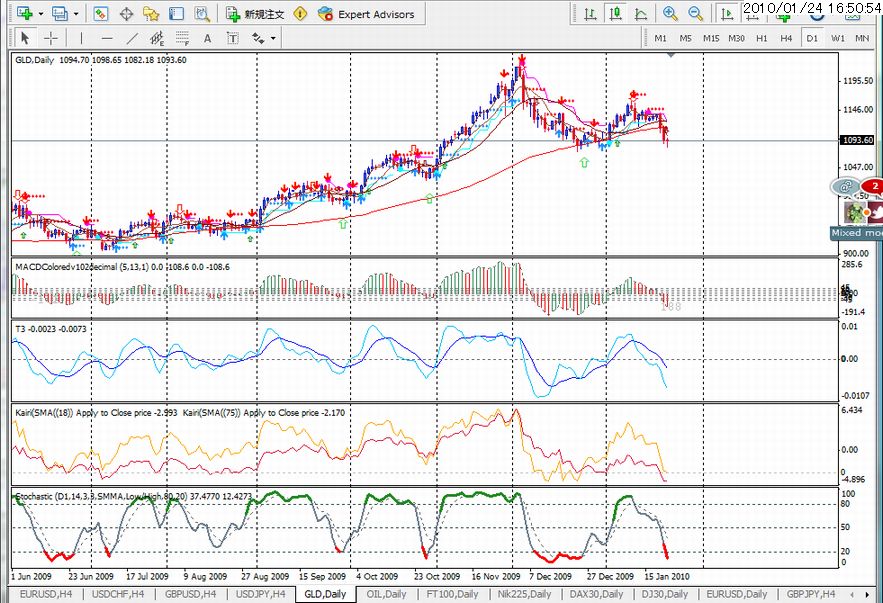Set timeframe to W1
This screenshot has width=883, height=603.
point(837,38)
